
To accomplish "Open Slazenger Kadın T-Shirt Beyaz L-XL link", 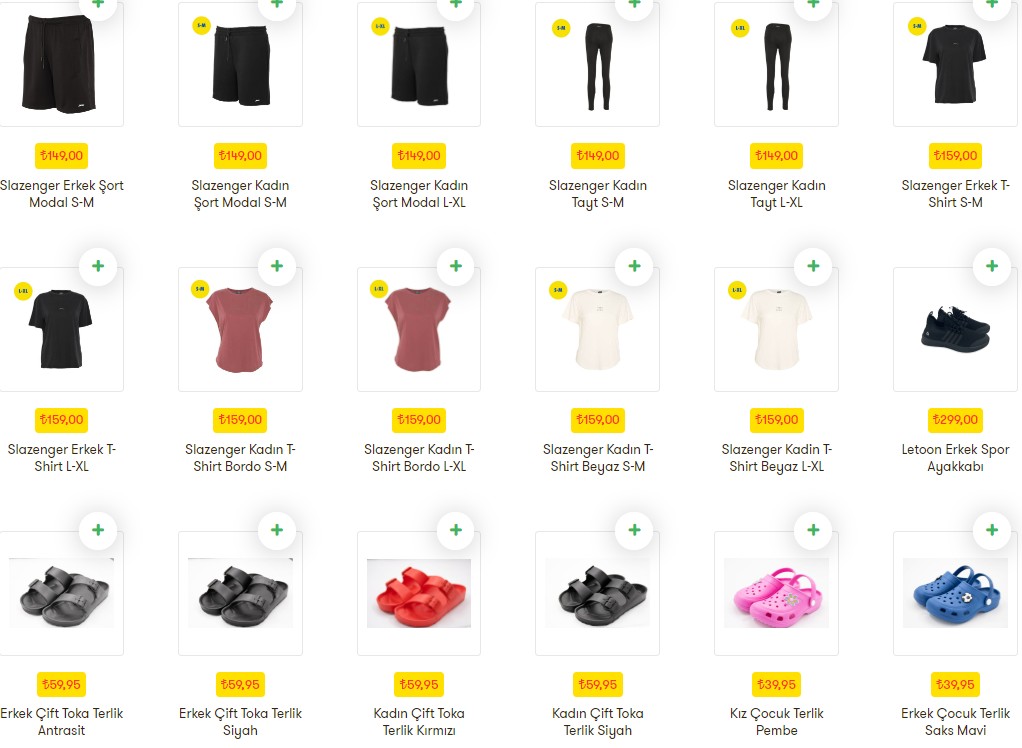I will [776, 457].
